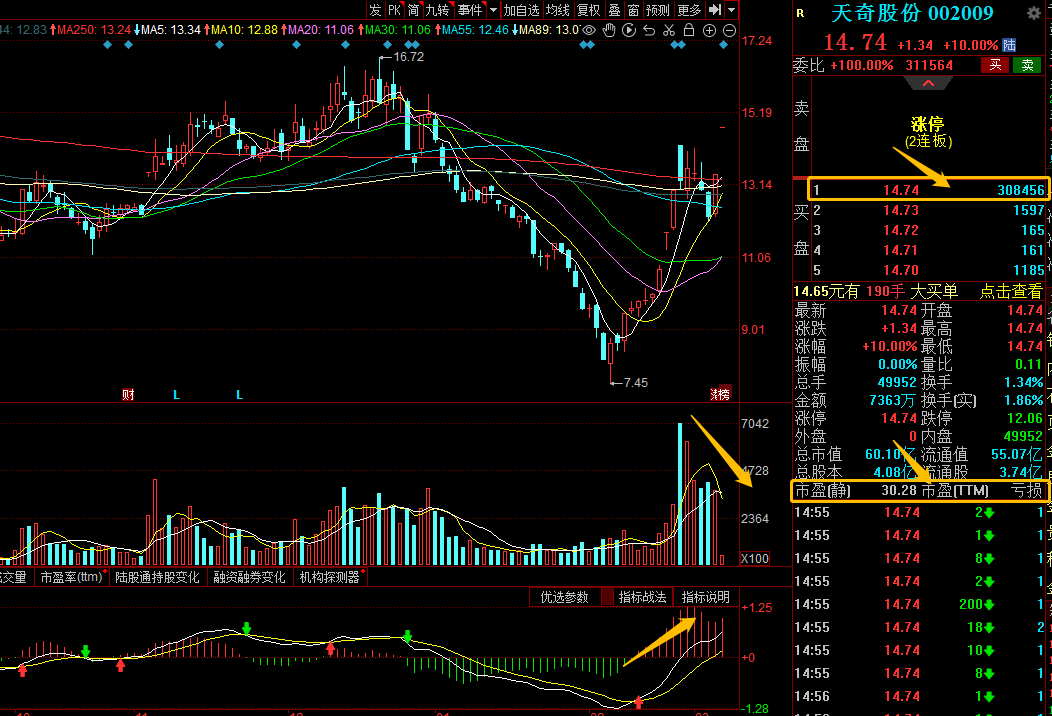1052x716 pixels.
Task: Click the 财 marker on the chart
Action: (x=128, y=395)
